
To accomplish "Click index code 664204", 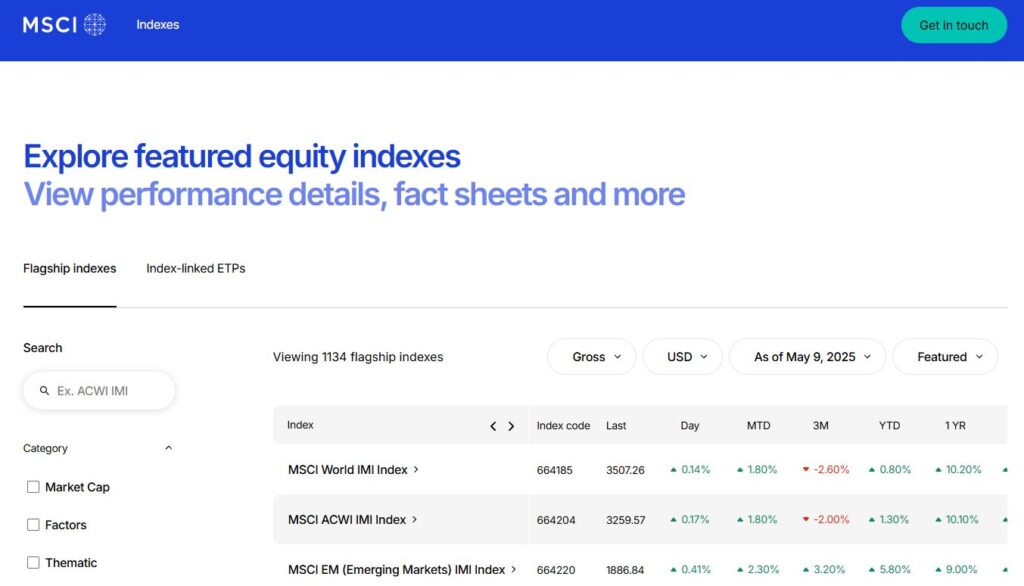I will pos(556,520).
